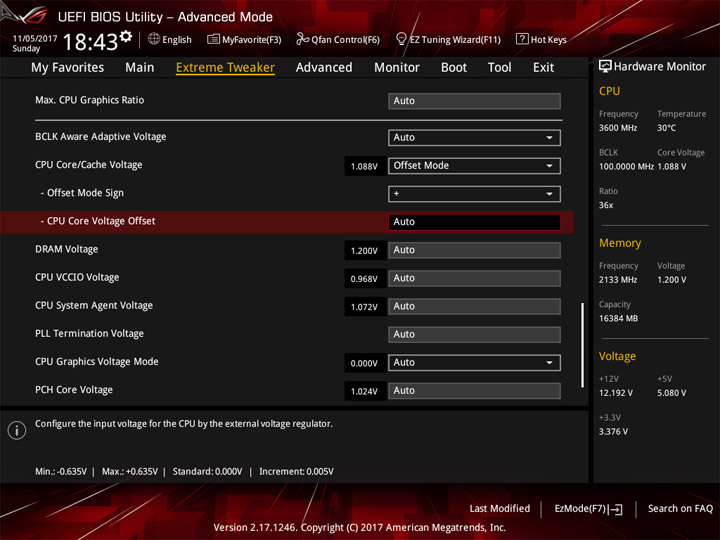Image resolution: width=720 pixels, height=540 pixels.
Task: Click the Min.: -0.635V range text
Action: coord(61,472)
